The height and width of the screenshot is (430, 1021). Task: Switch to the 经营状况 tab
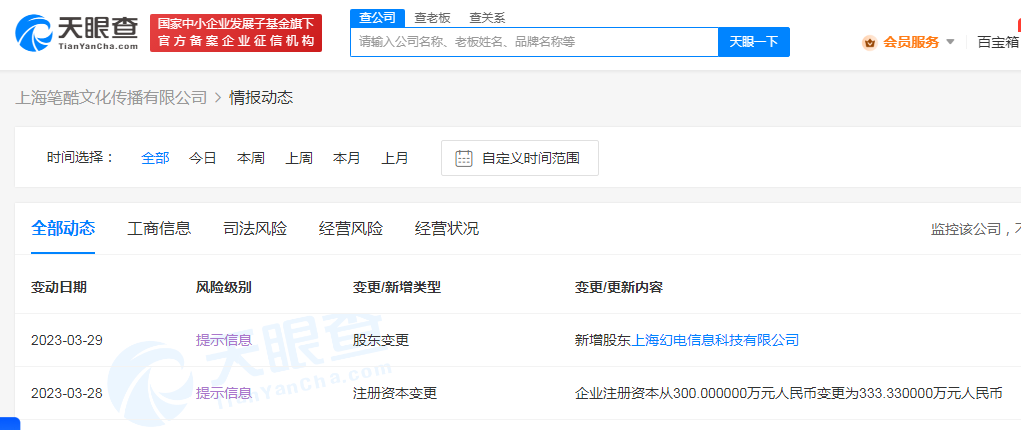(447, 229)
